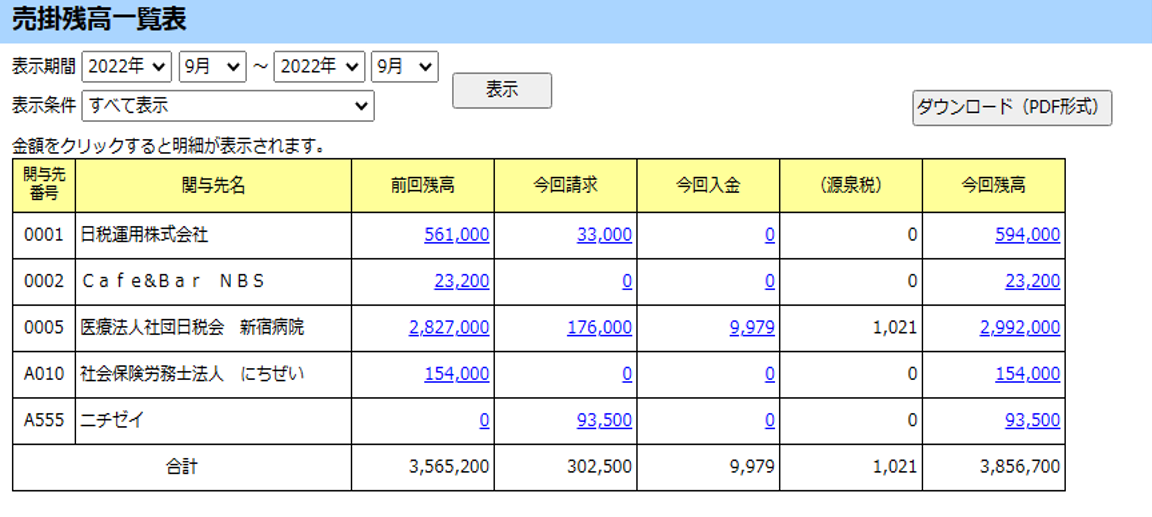Click previous balance 23,200 for Cafe&Bar NBS
Image resolution: width=1152 pixels, height=517 pixels.
pyautogui.click(x=461, y=282)
